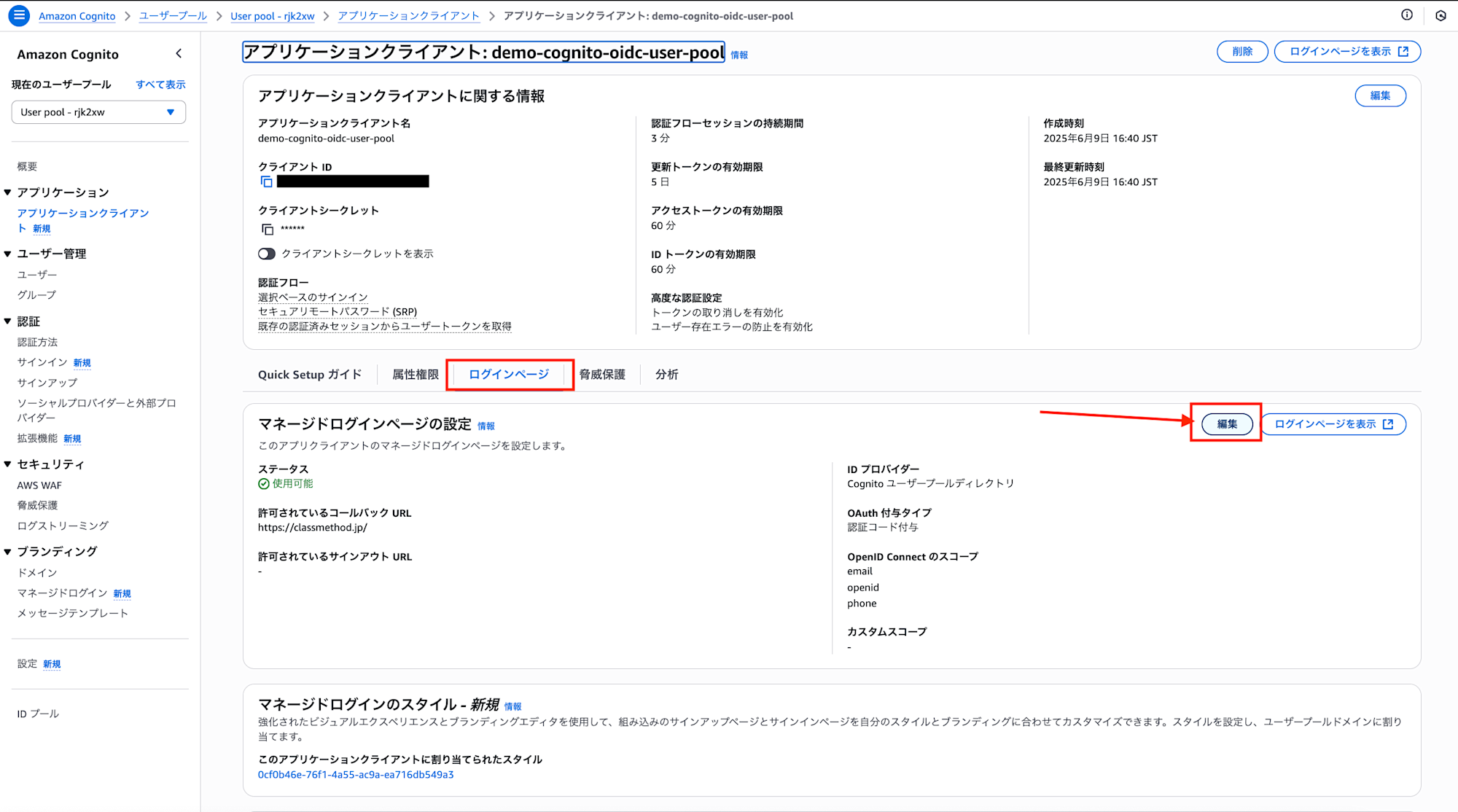Collapse the Amazon Cognito sidebar arrow
Screen dimensions: 1458x812
[x=179, y=54]
